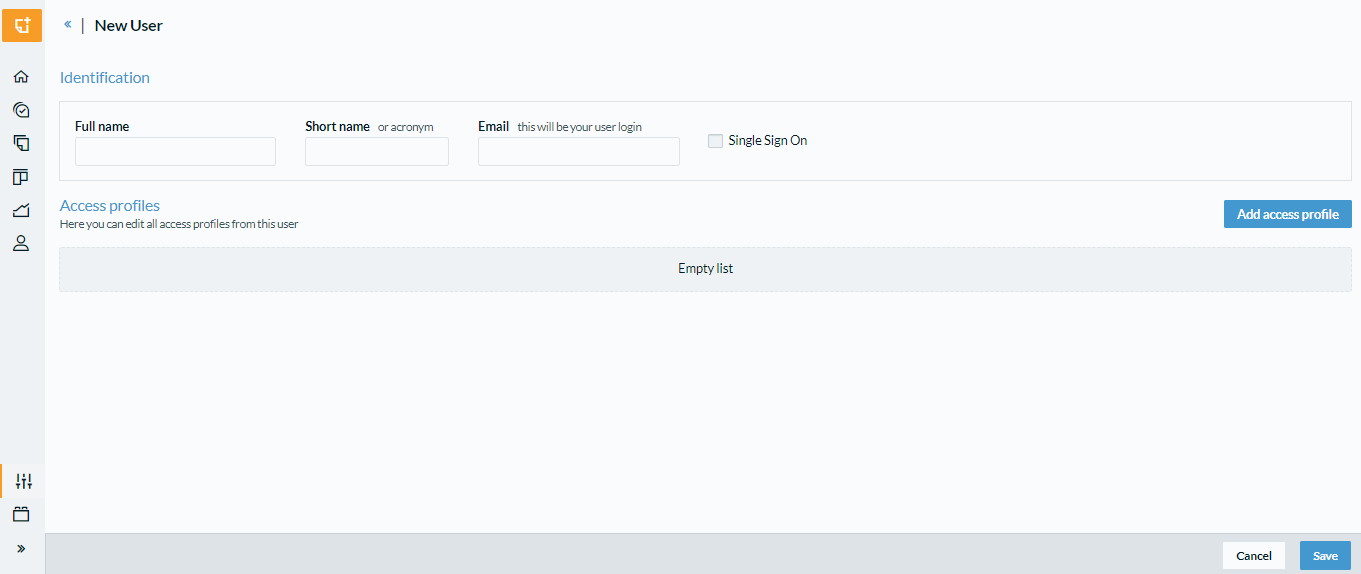Click the 'or acronym' hint text
1361x574 pixels.
[x=406, y=127]
